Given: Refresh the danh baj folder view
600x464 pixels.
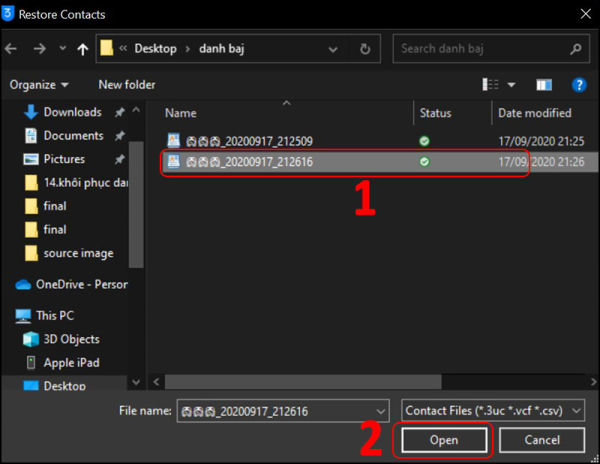Looking at the screenshot, I should click(366, 47).
